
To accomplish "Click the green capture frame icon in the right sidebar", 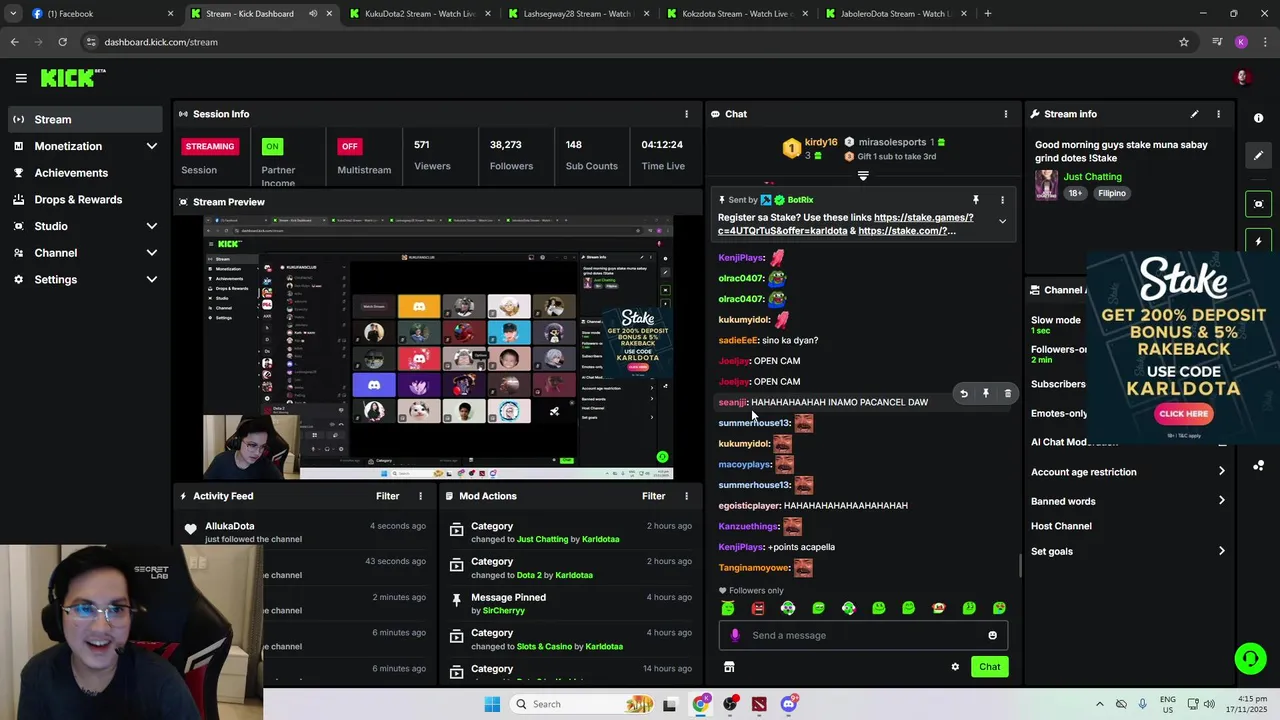I will point(1258,204).
